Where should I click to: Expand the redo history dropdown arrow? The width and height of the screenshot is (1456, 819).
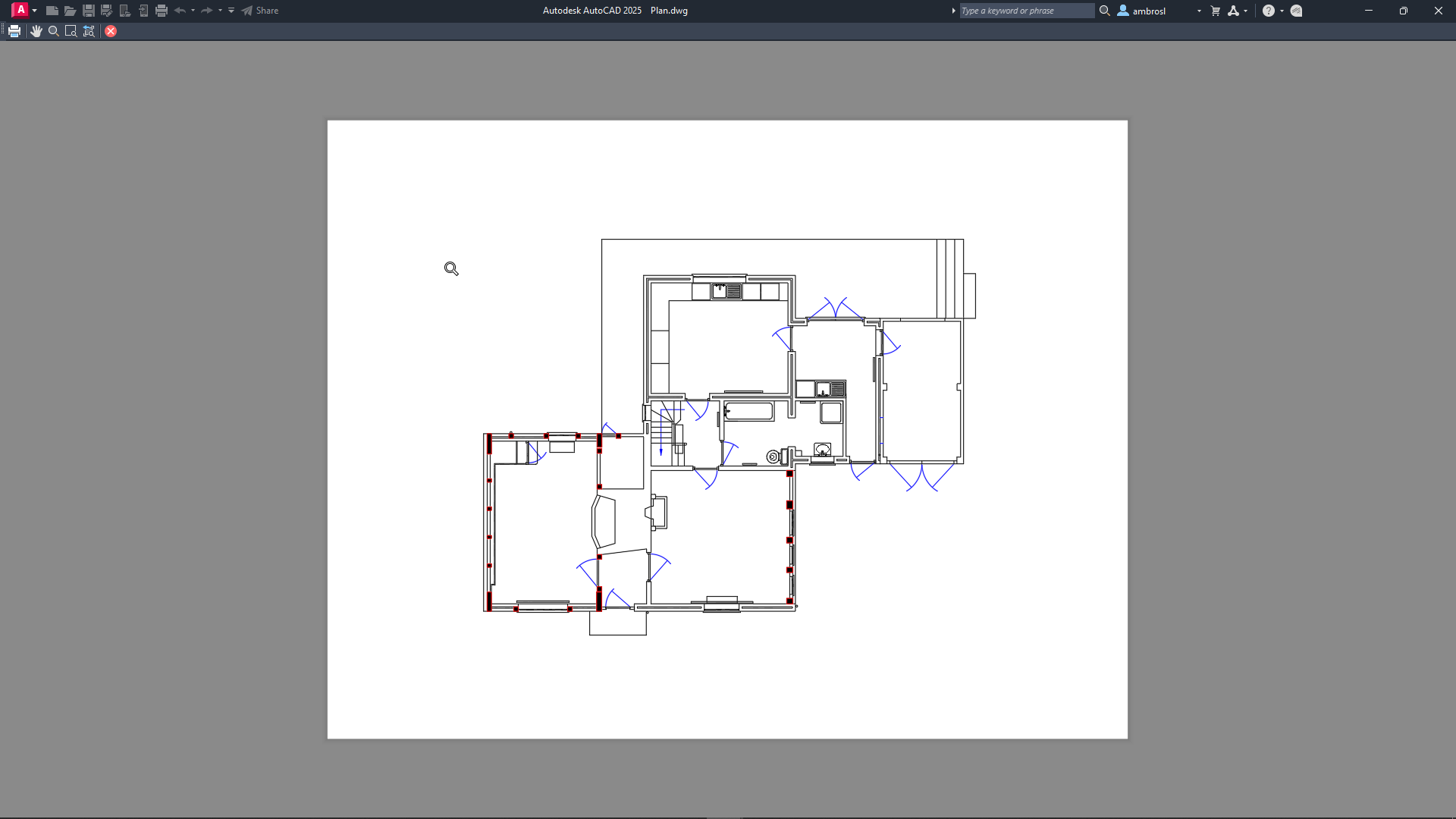(220, 11)
